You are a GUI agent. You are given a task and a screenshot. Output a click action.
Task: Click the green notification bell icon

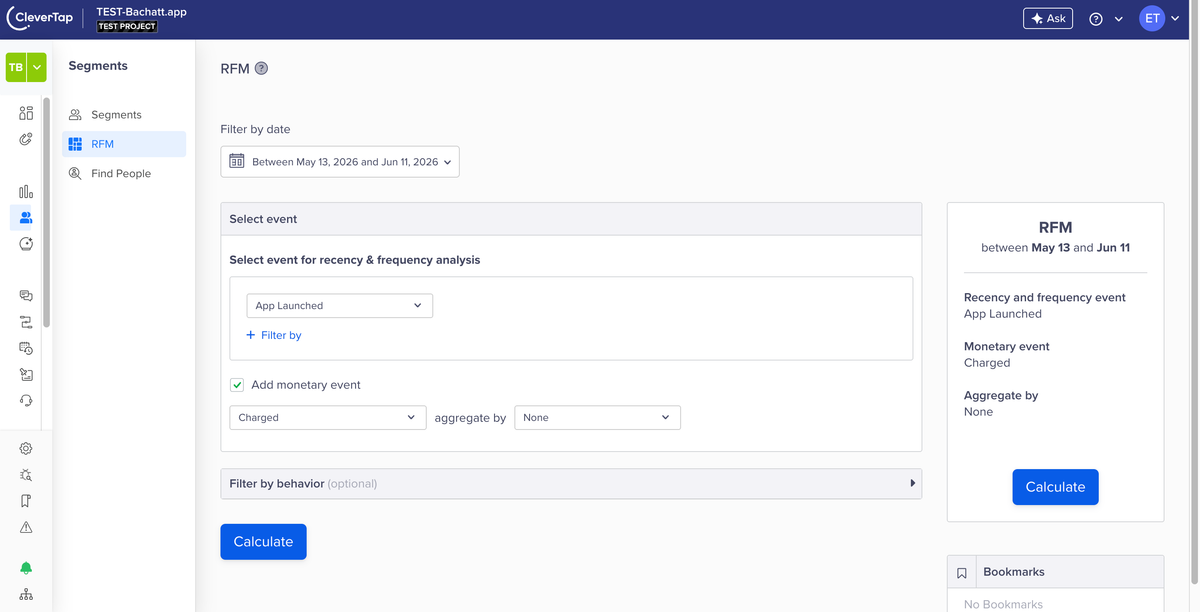[26, 568]
